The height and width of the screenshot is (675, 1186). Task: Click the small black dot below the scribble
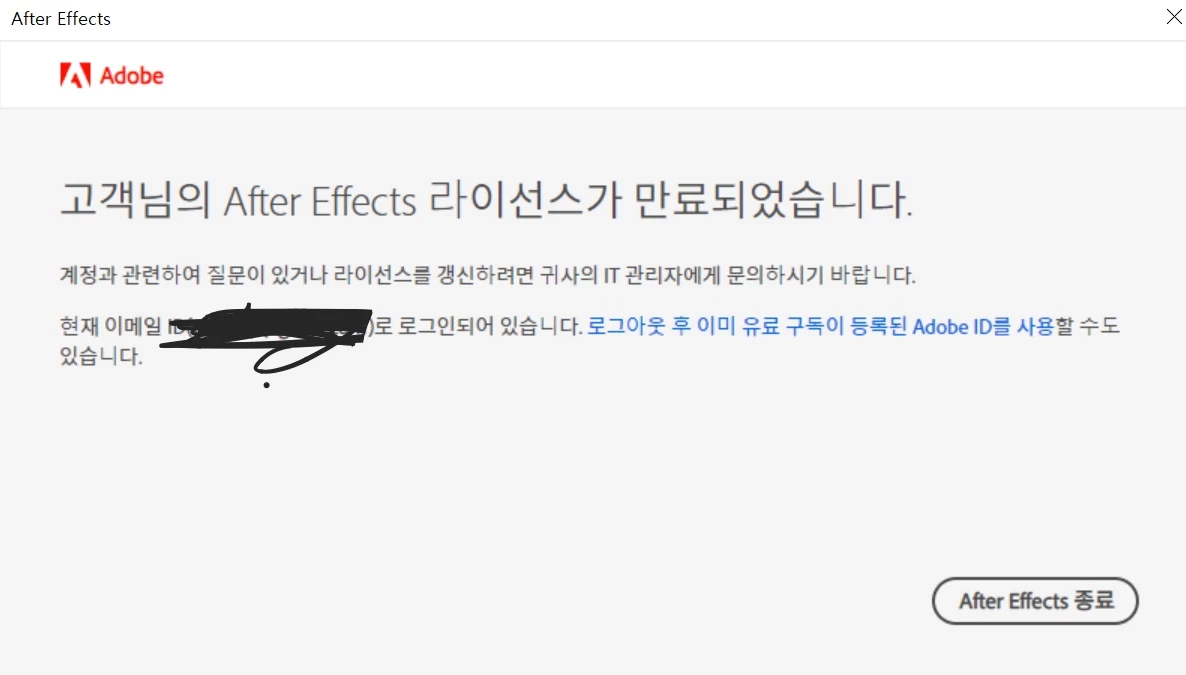pyautogui.click(x=266, y=385)
